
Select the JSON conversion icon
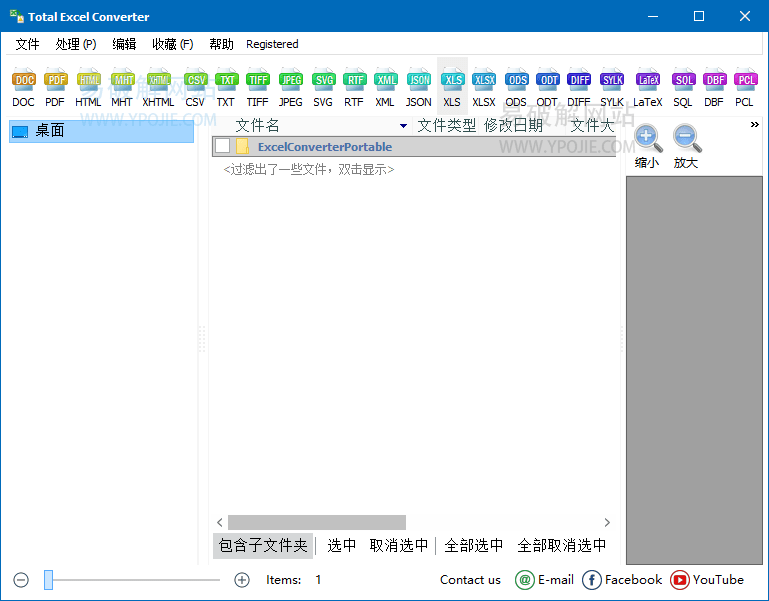click(419, 87)
